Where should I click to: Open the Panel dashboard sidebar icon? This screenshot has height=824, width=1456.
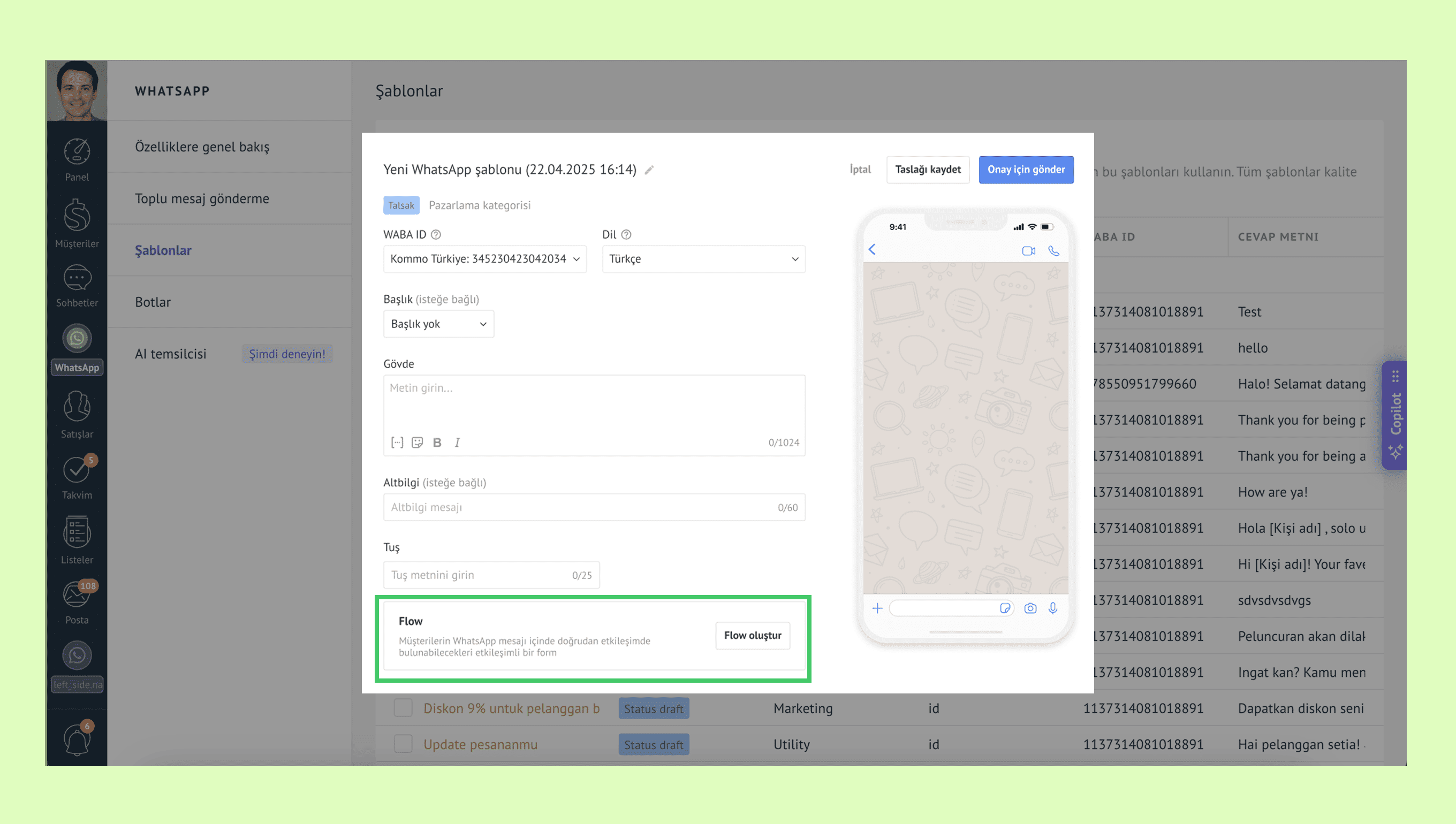77,159
